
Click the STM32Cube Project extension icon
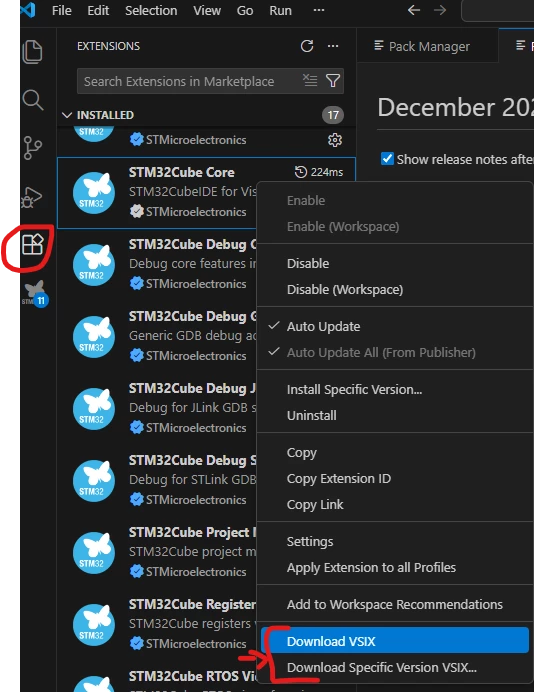click(94, 553)
